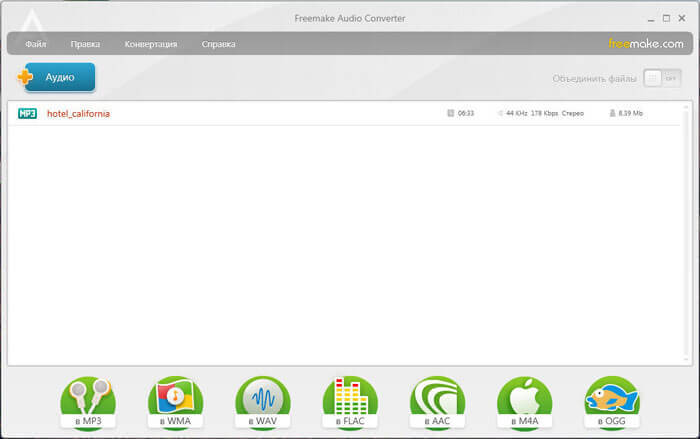Open the Справка menu
700x439 pixels.
(x=218, y=44)
